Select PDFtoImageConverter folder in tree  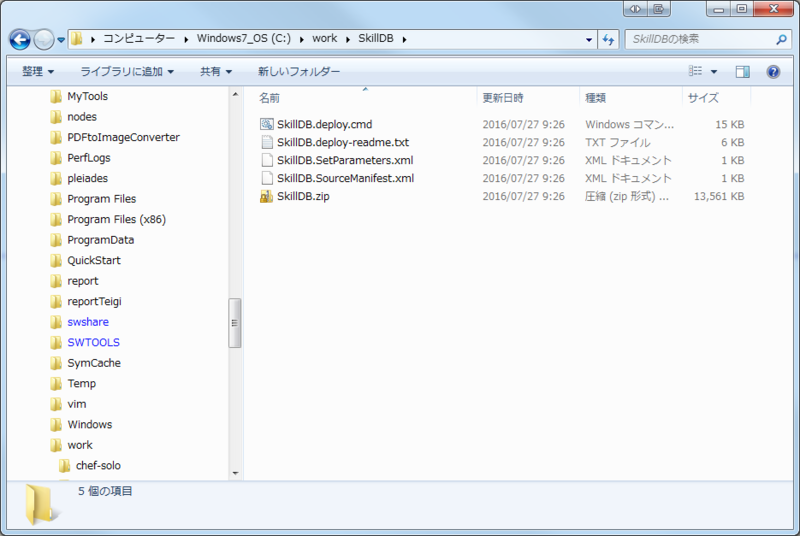(123, 137)
